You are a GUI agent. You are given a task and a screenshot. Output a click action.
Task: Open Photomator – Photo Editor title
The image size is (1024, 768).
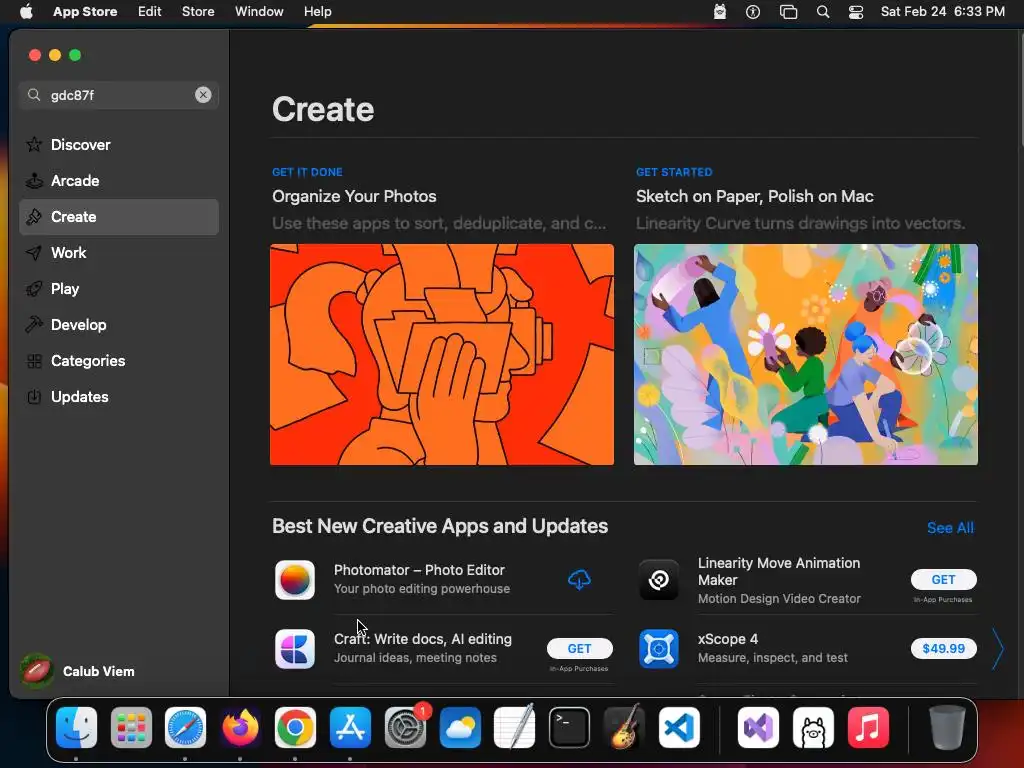pos(419,570)
